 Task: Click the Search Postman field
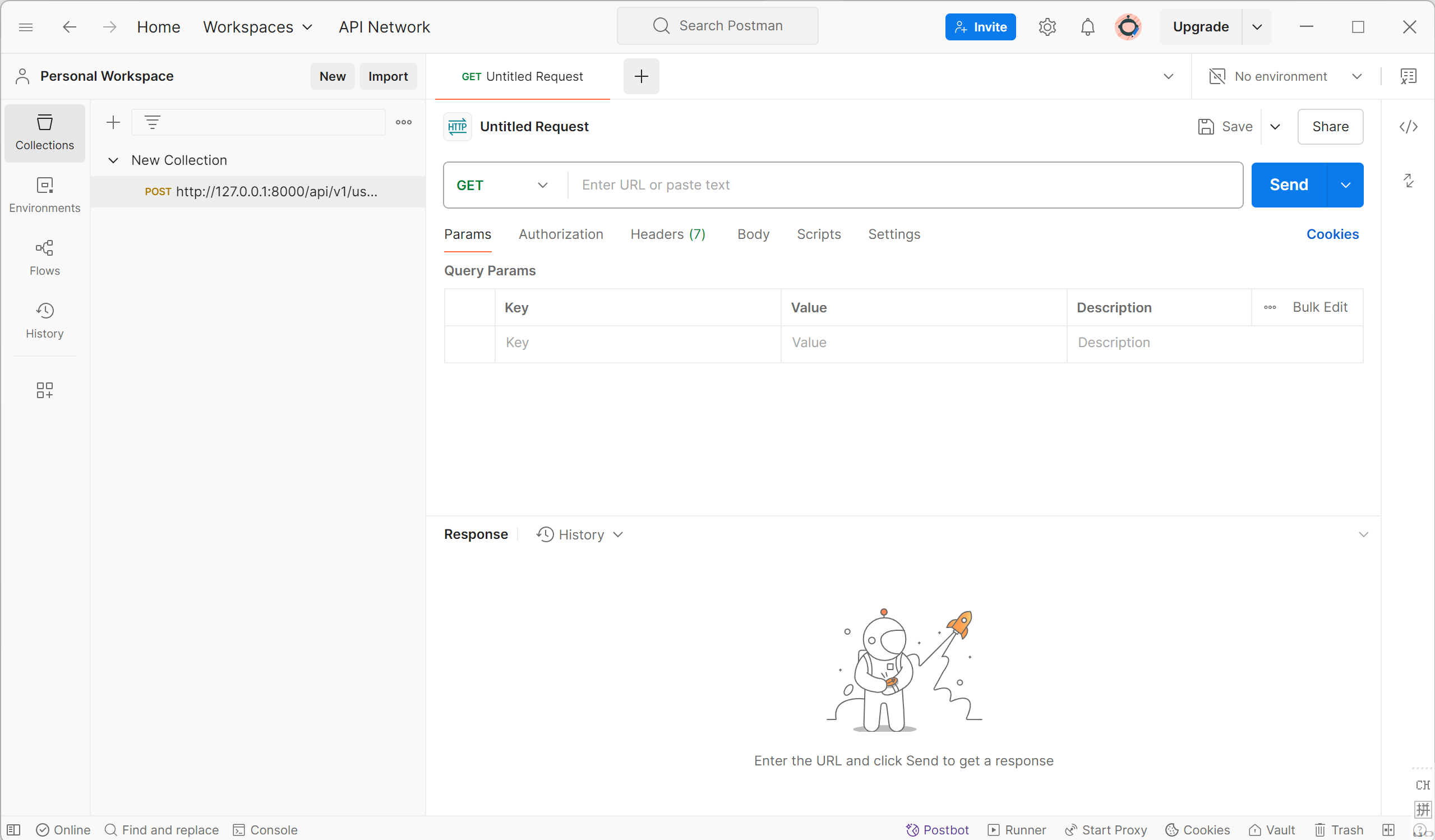pos(718,26)
